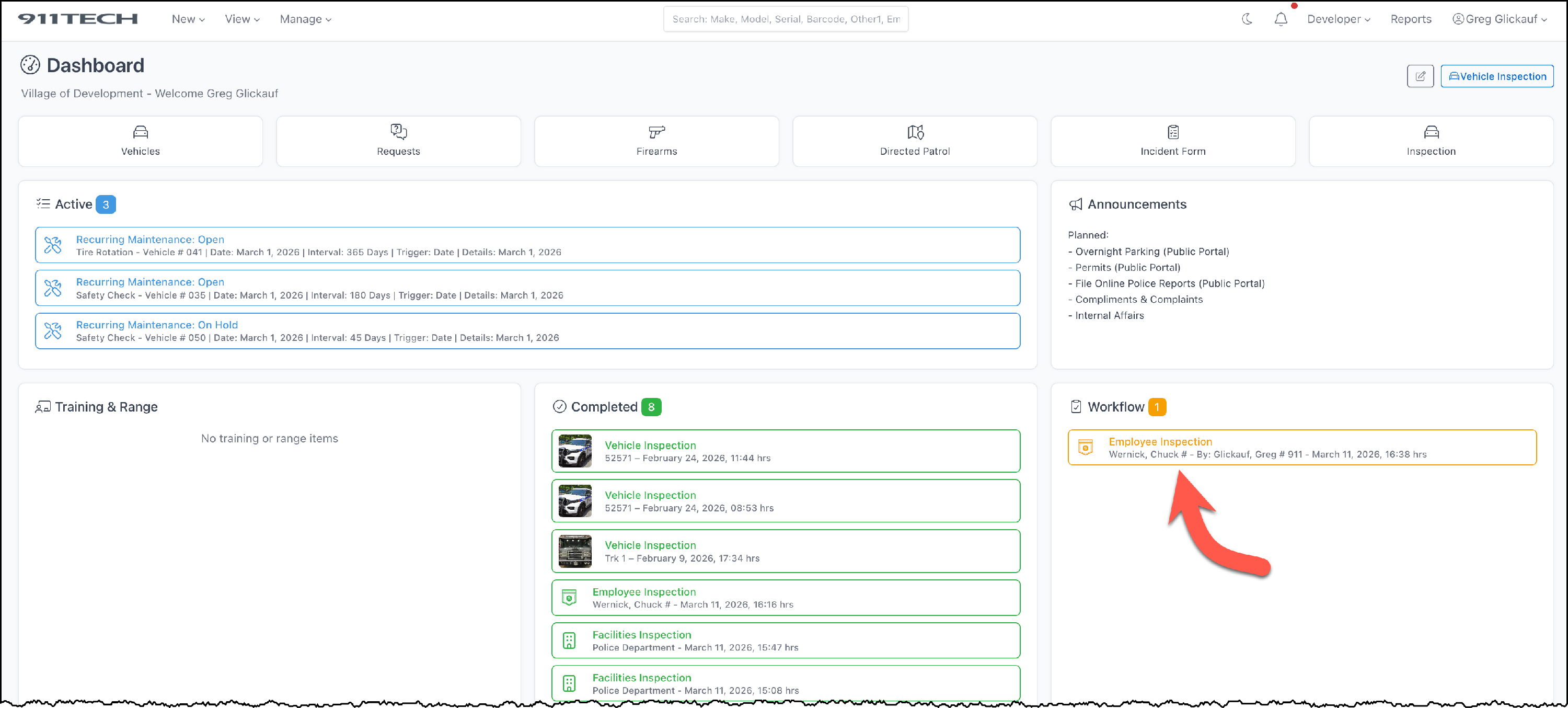Expand the New menu
The height and width of the screenshot is (708, 1568).
coord(188,19)
